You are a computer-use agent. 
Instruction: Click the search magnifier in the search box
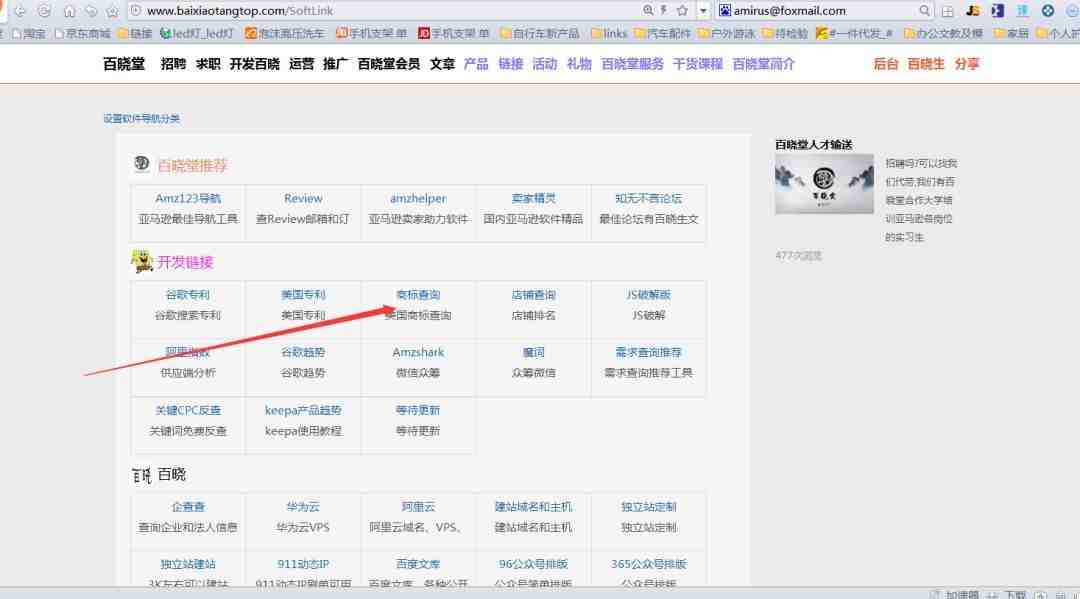(x=924, y=10)
